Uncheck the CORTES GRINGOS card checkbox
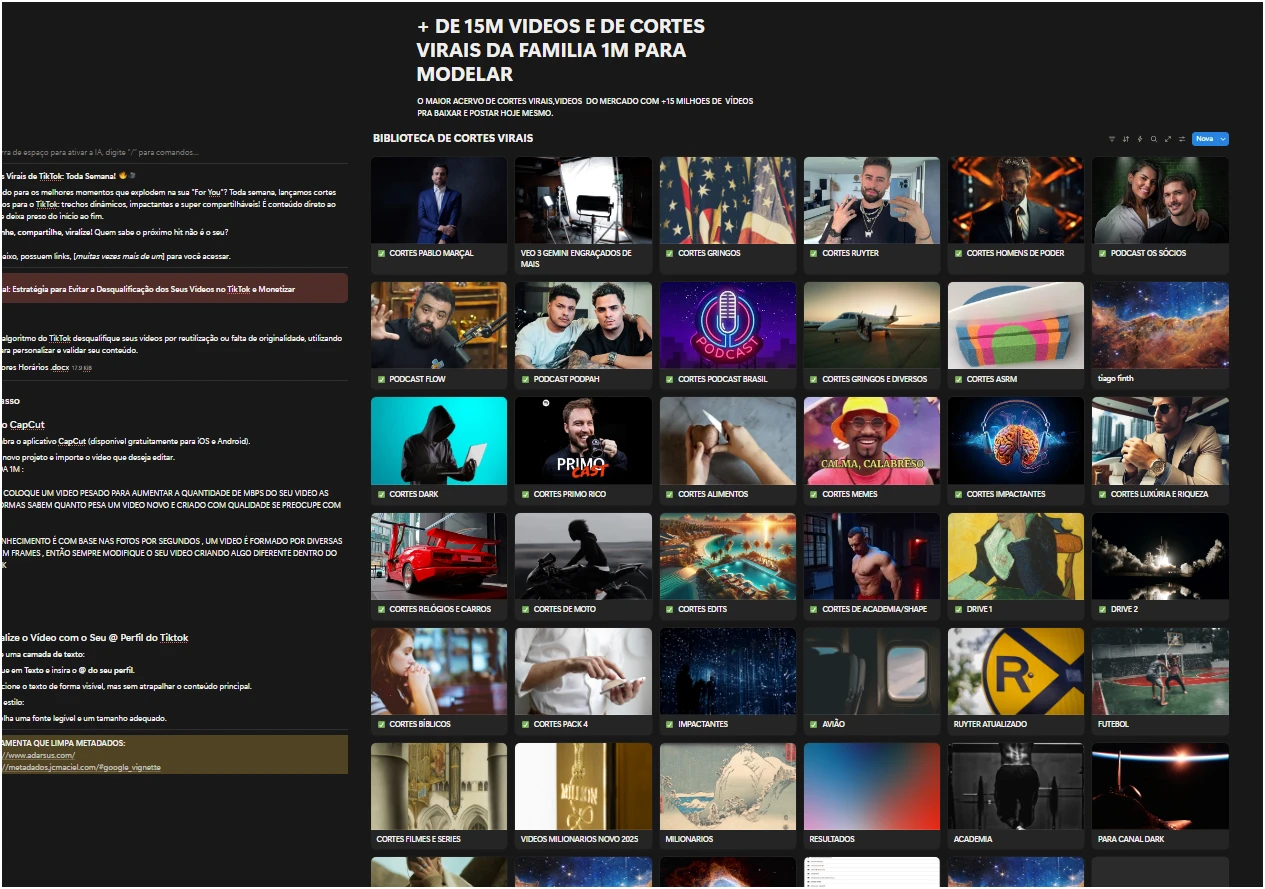This screenshot has height=889, width=1265. [670, 254]
